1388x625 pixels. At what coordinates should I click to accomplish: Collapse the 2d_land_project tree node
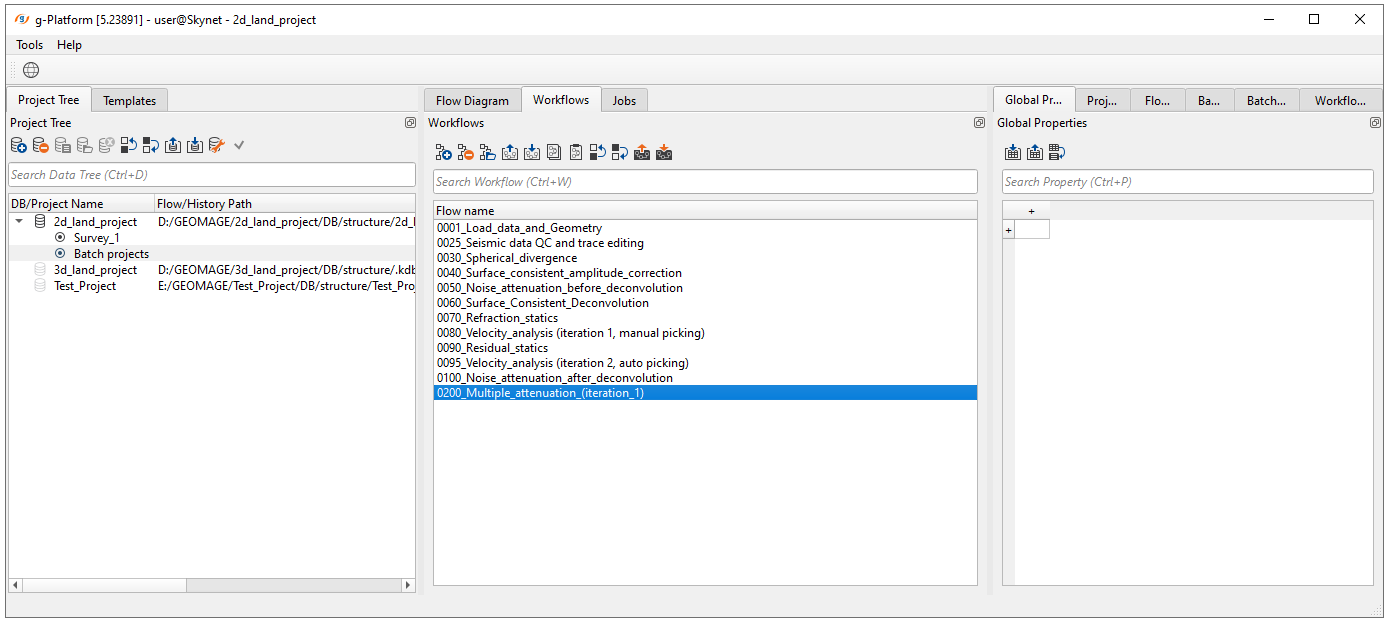tap(19, 222)
